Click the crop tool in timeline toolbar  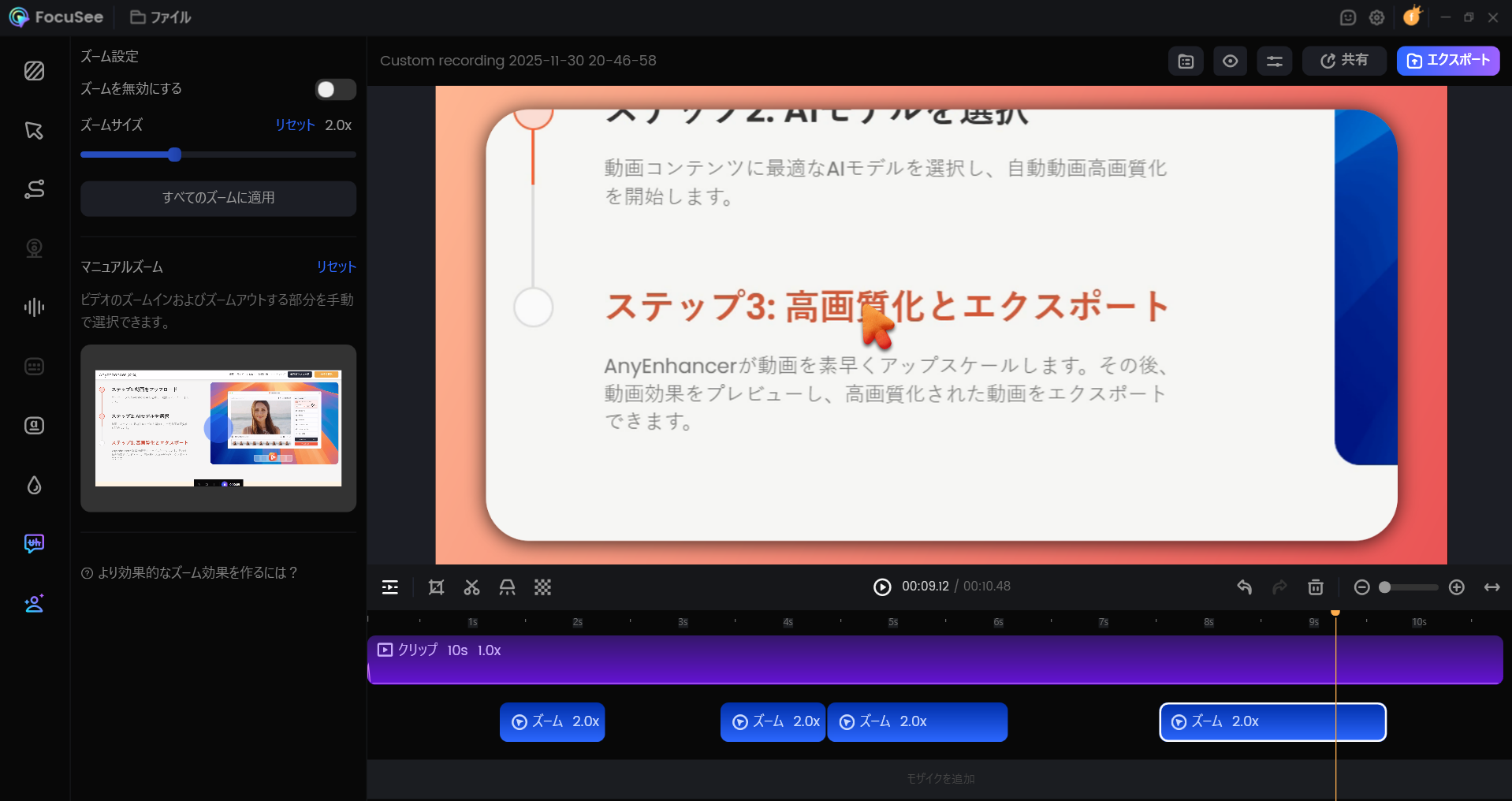coord(436,587)
